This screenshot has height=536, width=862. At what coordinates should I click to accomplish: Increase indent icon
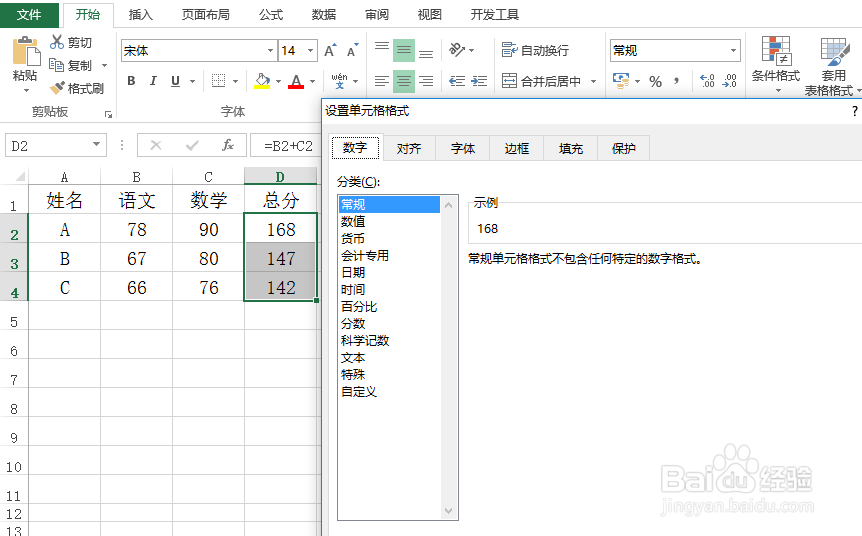click(479, 81)
